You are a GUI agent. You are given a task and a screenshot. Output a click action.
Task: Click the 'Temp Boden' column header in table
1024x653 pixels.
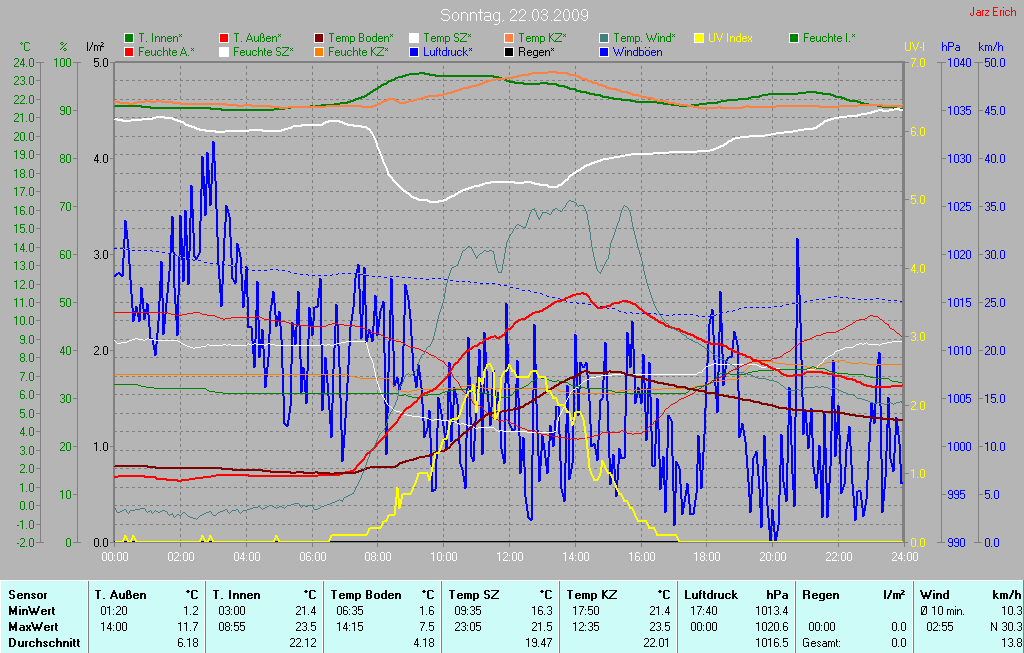tap(366, 595)
